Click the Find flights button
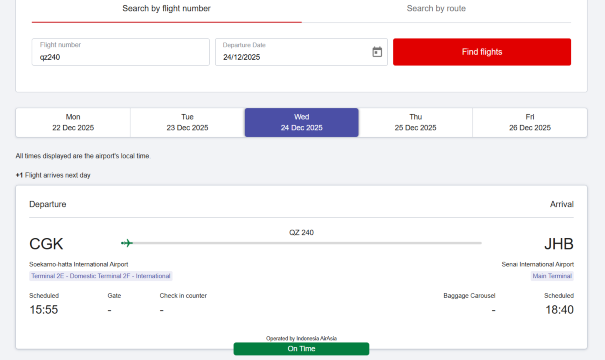Viewport: 605px width, 360px height. pyautogui.click(x=482, y=52)
